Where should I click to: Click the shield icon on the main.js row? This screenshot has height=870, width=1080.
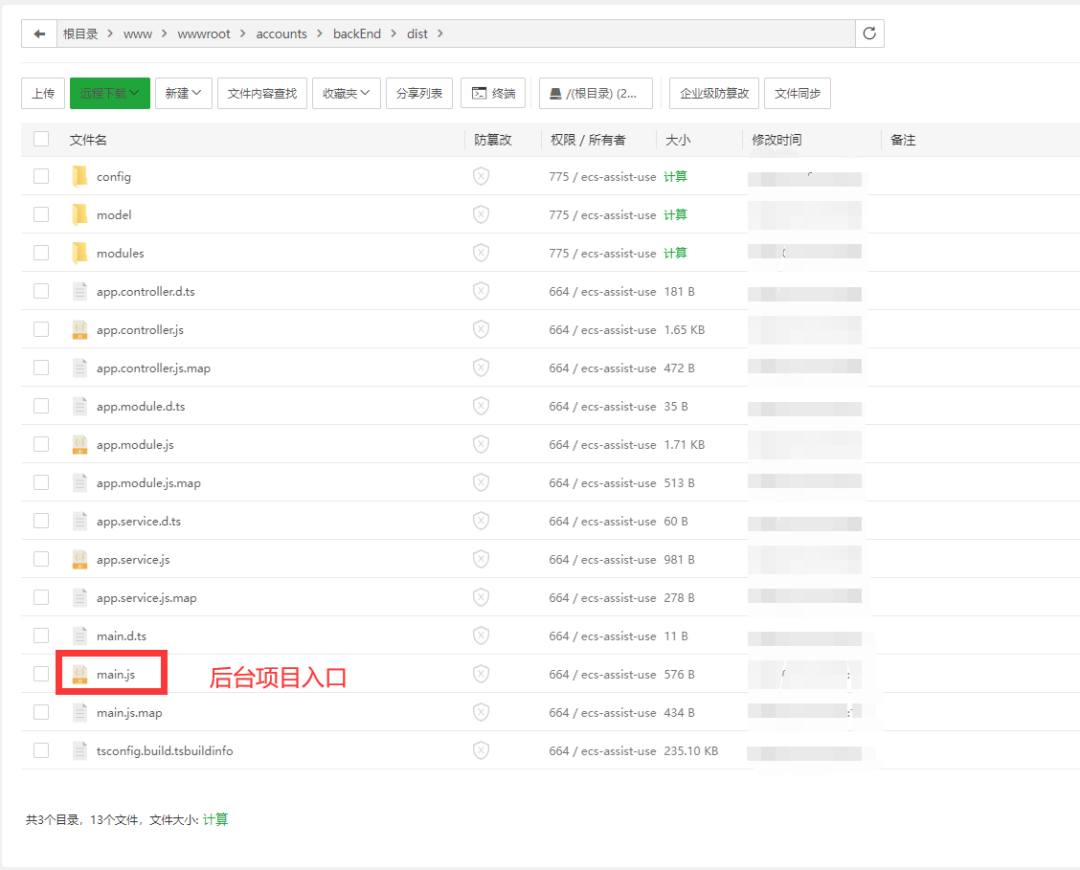coord(481,673)
